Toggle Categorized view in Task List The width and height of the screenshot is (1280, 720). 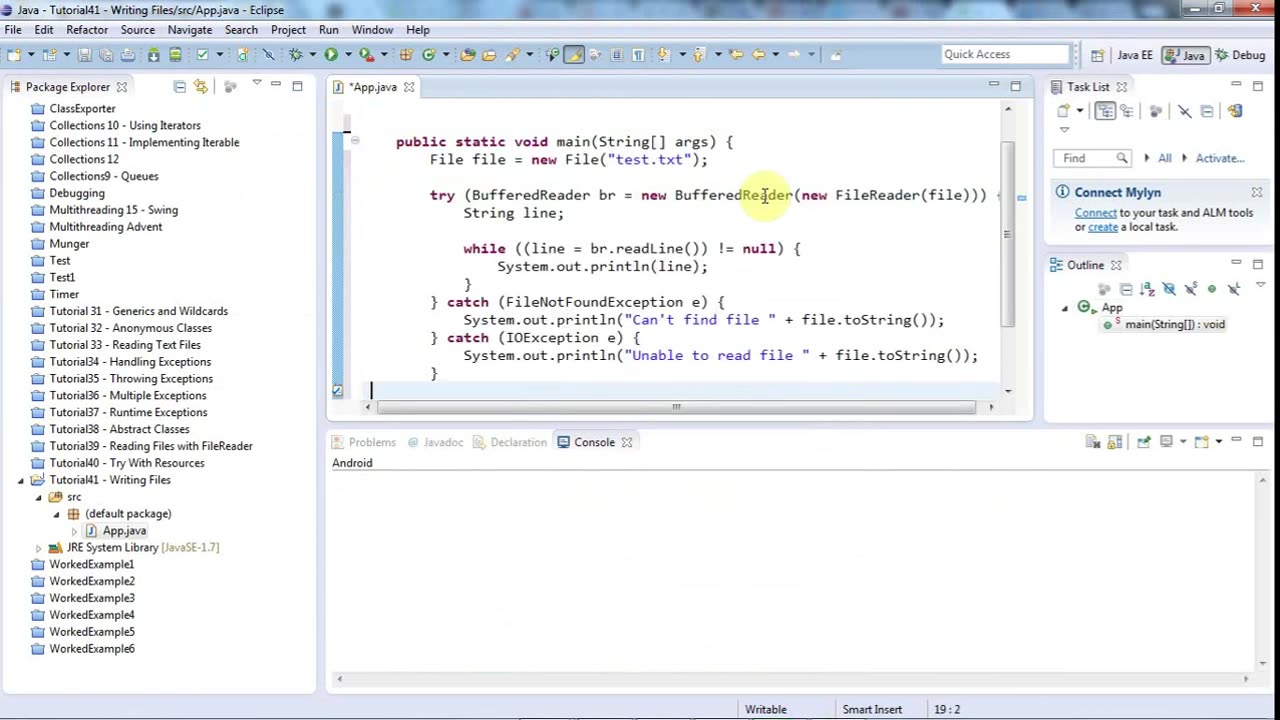[x=1105, y=111]
